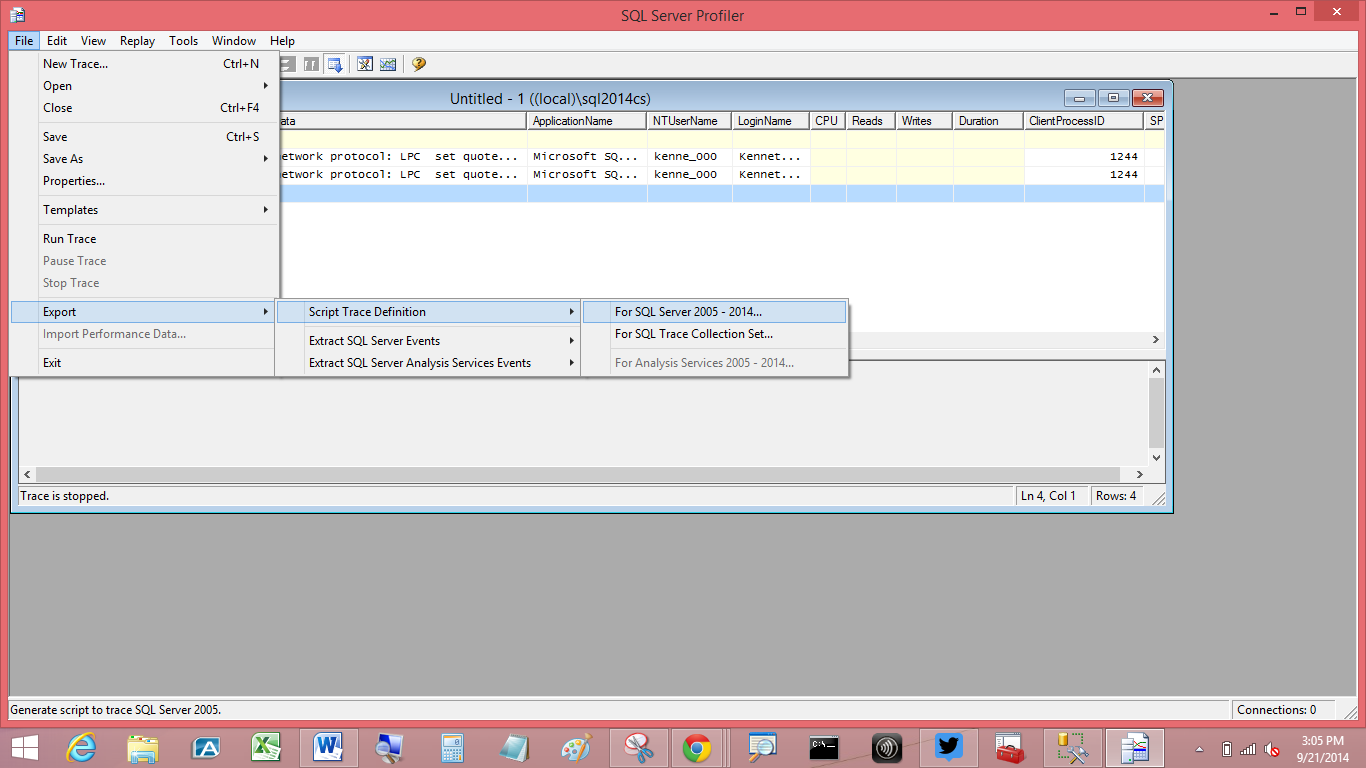1366x768 pixels.
Task: Click the Duration column header
Action: click(989, 121)
